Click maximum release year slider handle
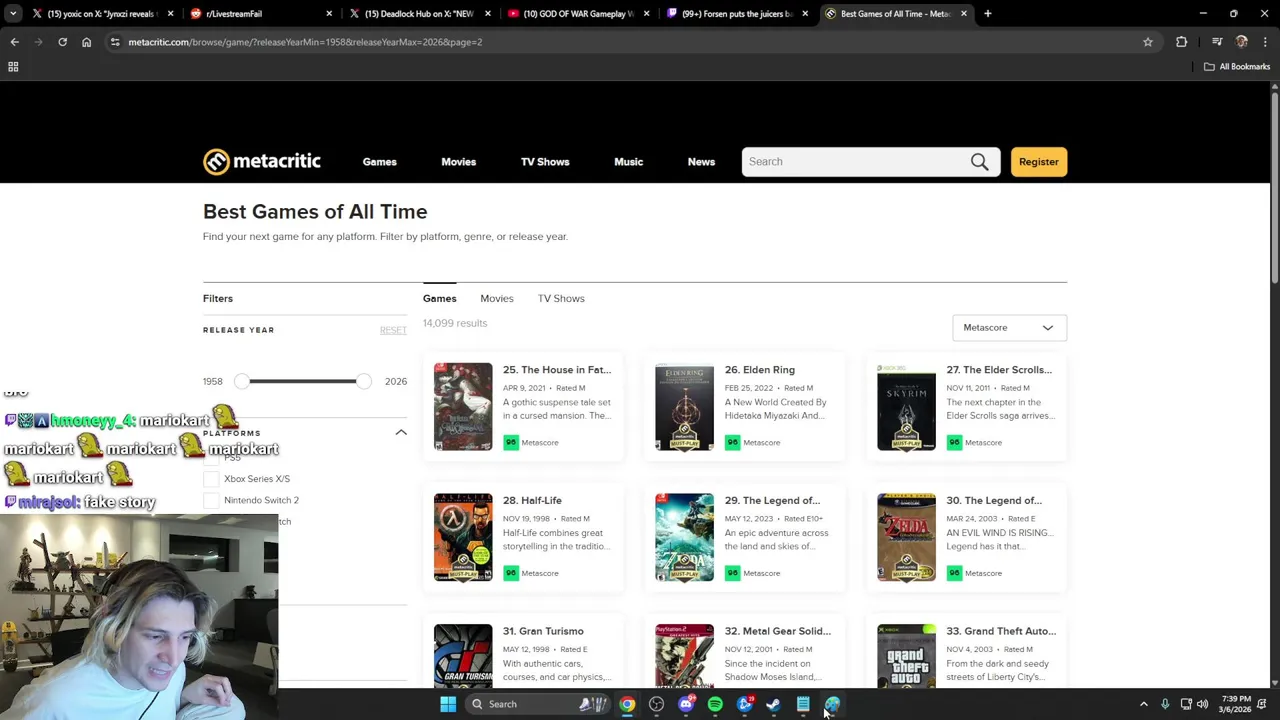The image size is (1280, 720). (363, 381)
